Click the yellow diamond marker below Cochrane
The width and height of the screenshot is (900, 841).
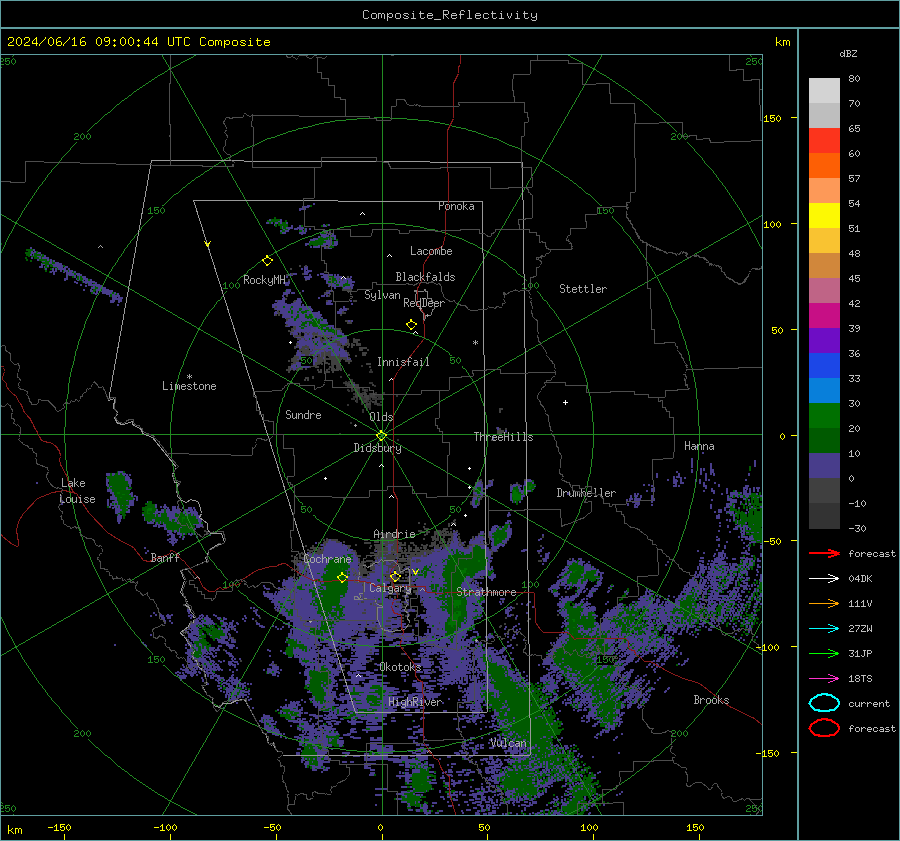tap(342, 578)
